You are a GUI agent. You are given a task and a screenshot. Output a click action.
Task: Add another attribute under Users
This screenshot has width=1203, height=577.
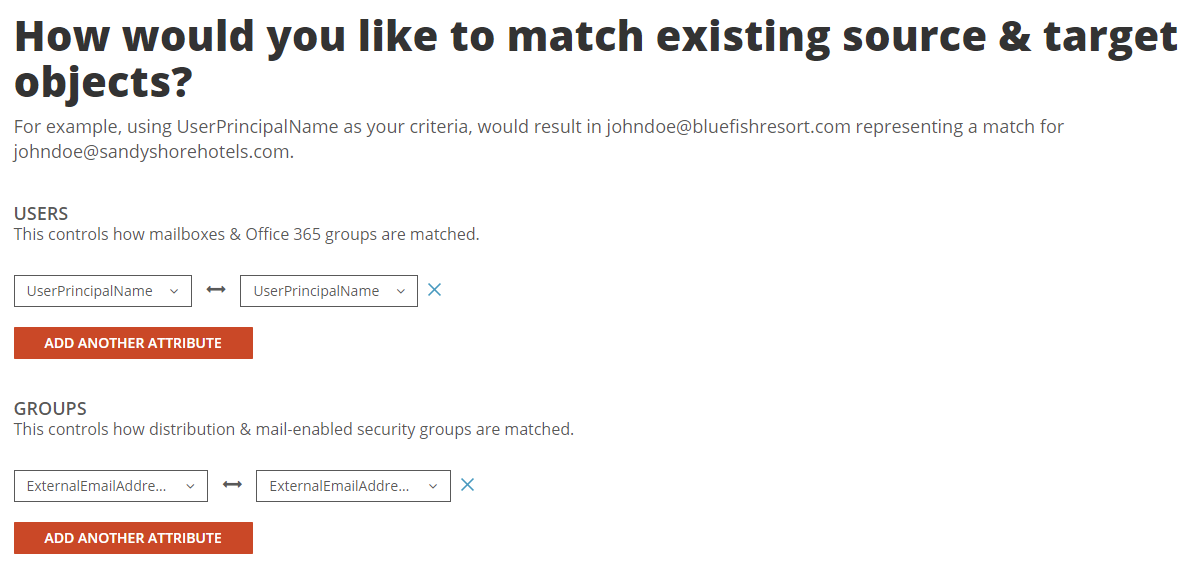click(133, 343)
